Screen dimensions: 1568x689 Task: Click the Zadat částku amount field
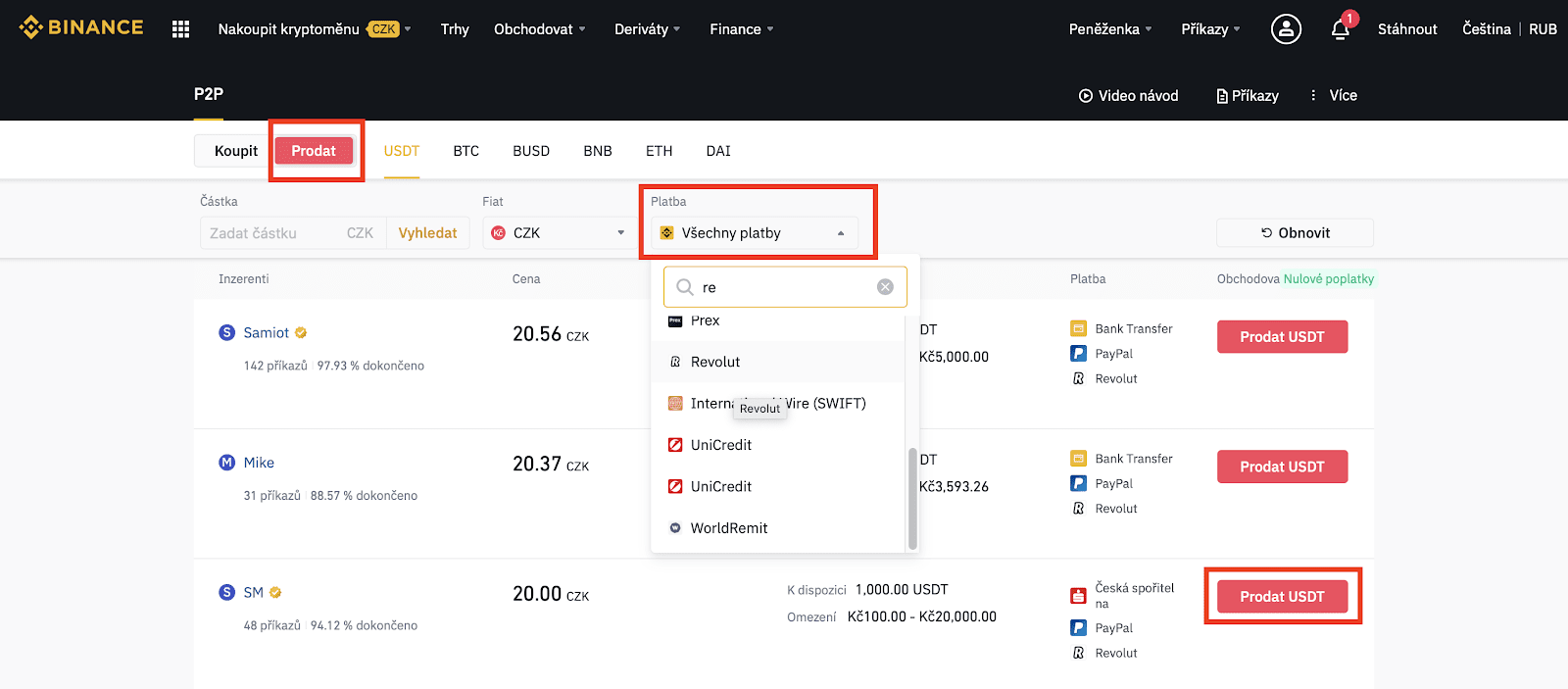point(293,233)
